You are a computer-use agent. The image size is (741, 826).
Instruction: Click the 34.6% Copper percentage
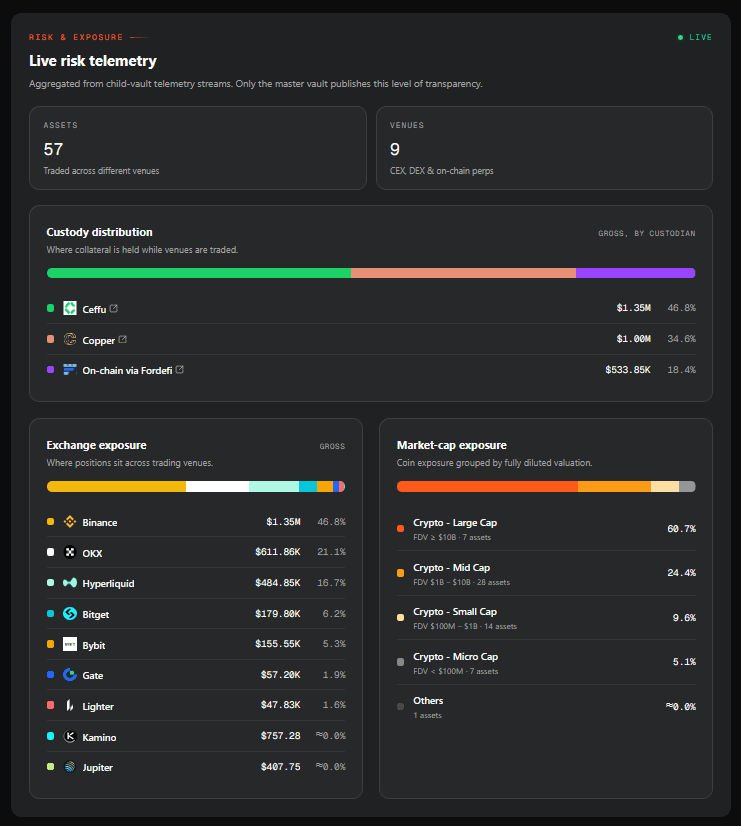[x=681, y=339]
